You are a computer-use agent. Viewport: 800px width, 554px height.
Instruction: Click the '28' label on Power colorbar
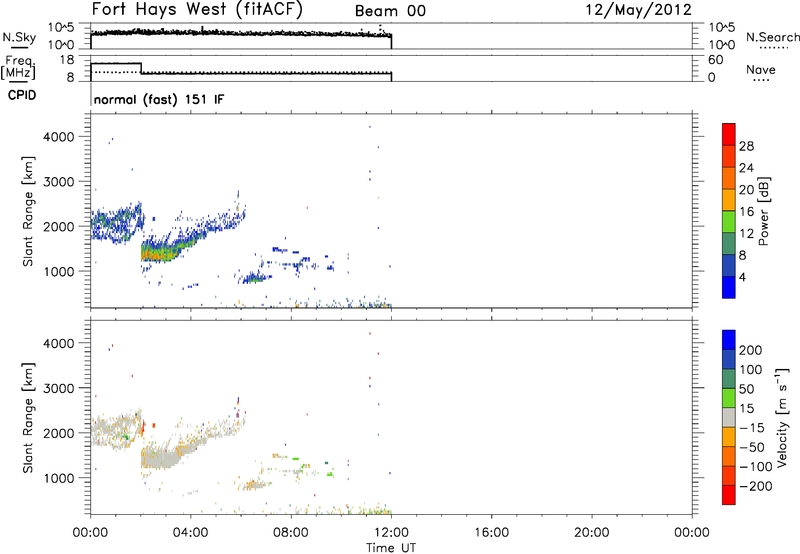pos(746,146)
